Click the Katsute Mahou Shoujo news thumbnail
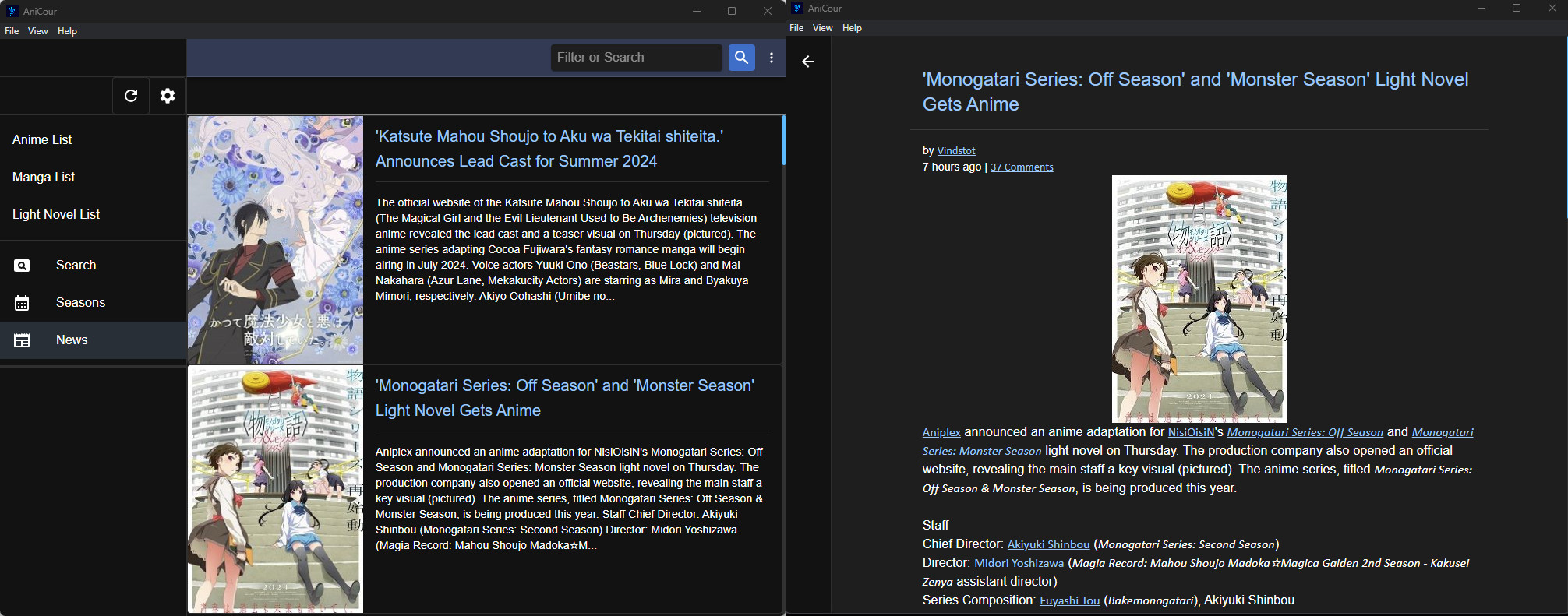This screenshot has height=616, width=1568. (275, 239)
